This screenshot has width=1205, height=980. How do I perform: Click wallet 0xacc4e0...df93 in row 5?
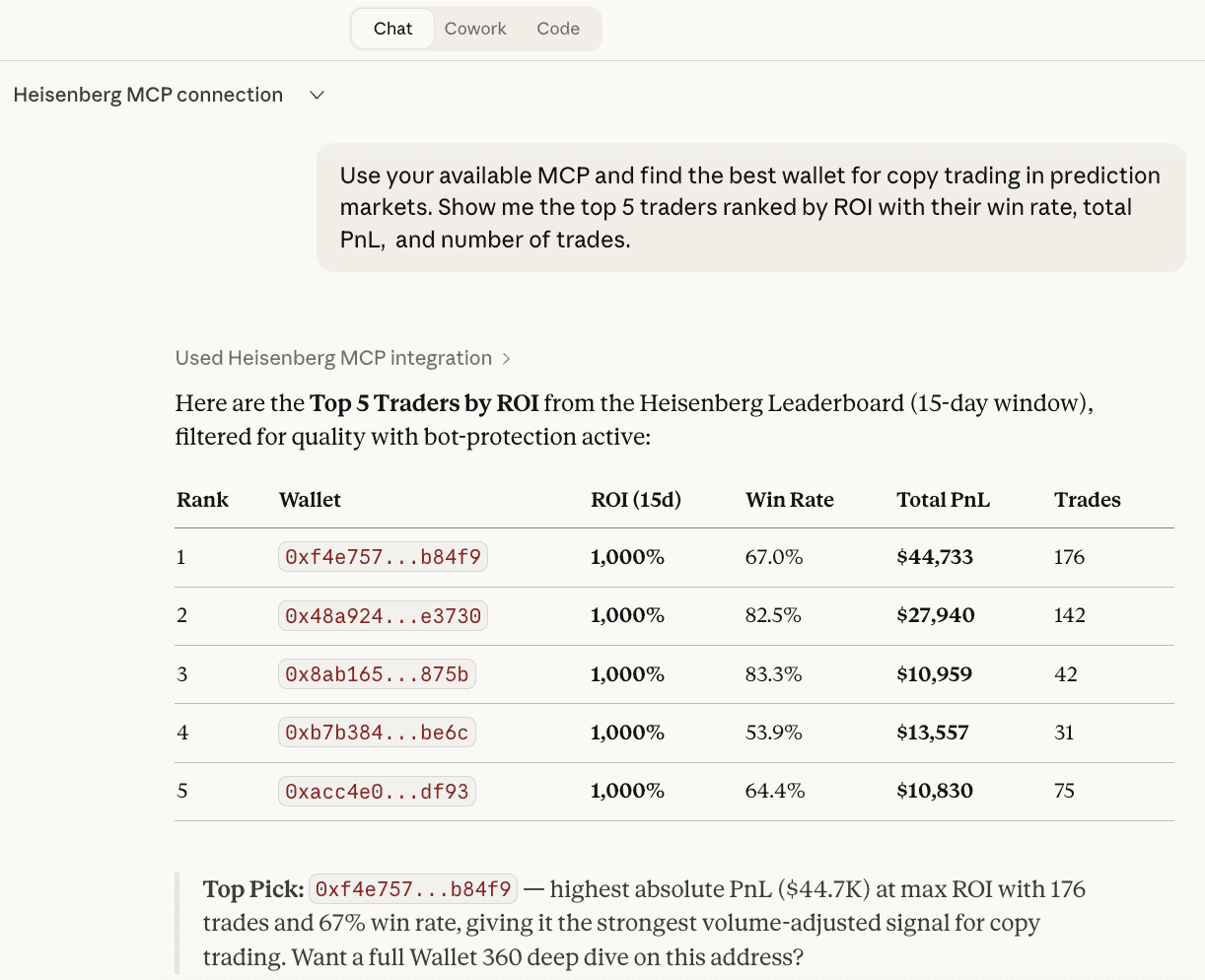[377, 790]
